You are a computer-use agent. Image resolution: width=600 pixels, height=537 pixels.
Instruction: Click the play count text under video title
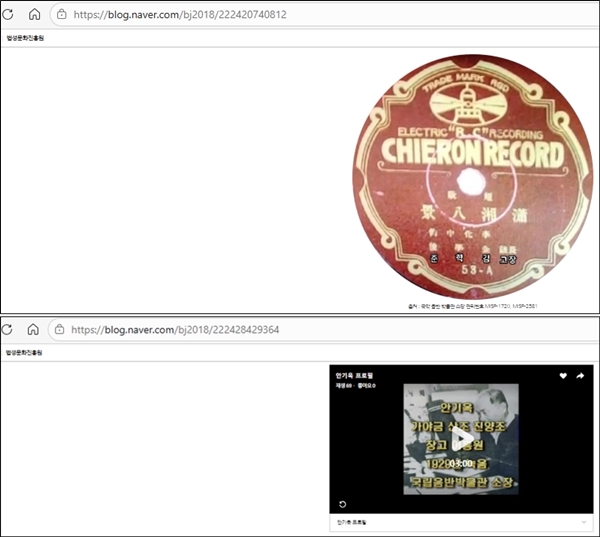(x=355, y=384)
